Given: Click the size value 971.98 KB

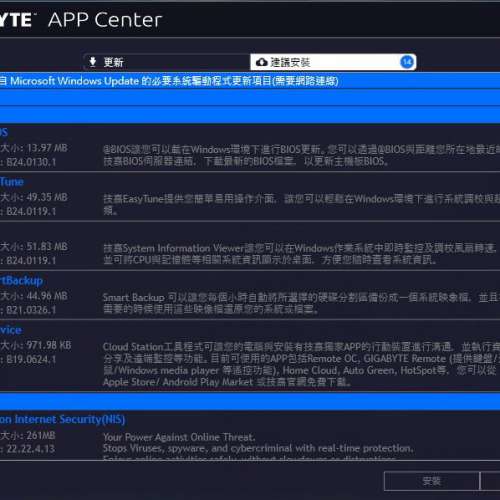Looking at the screenshot, I should (49, 345).
